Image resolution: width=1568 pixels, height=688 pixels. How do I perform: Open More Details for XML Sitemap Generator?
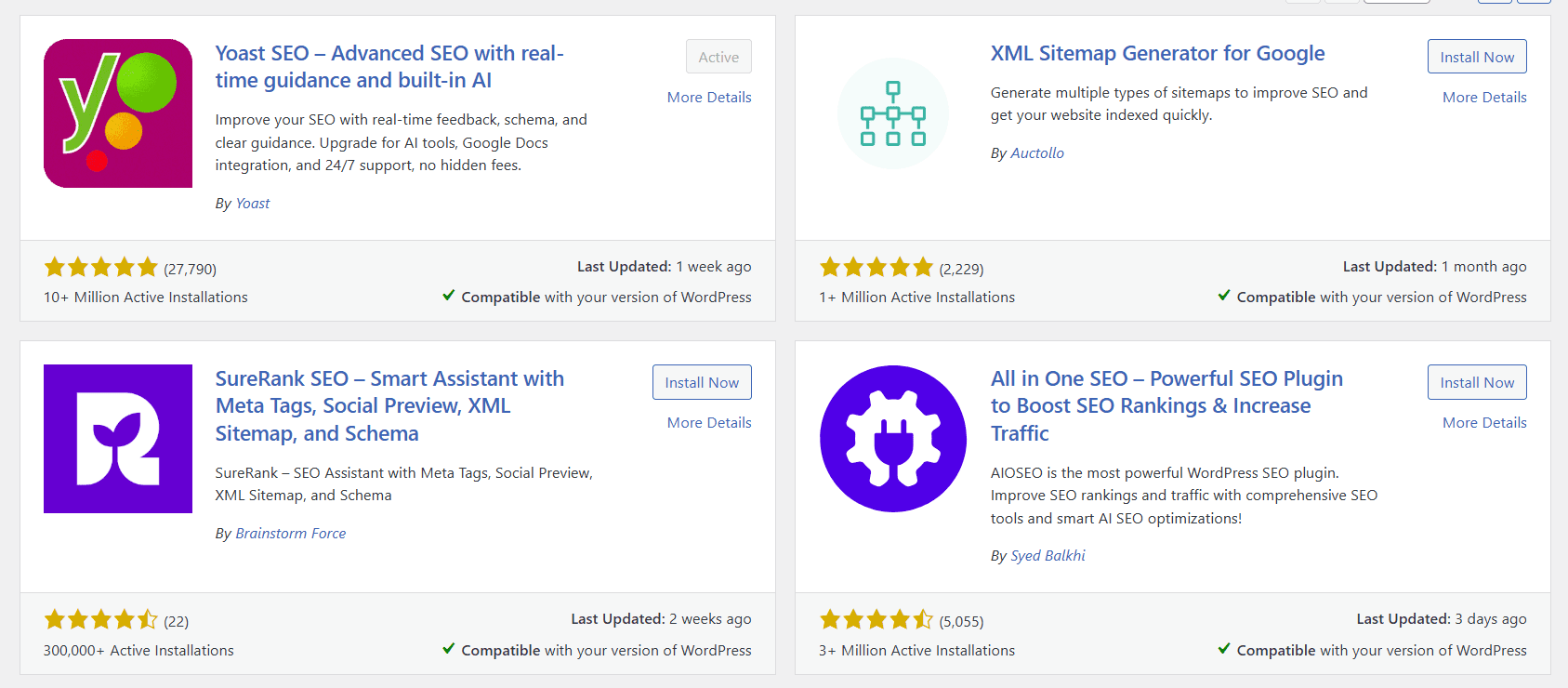pos(1484,97)
